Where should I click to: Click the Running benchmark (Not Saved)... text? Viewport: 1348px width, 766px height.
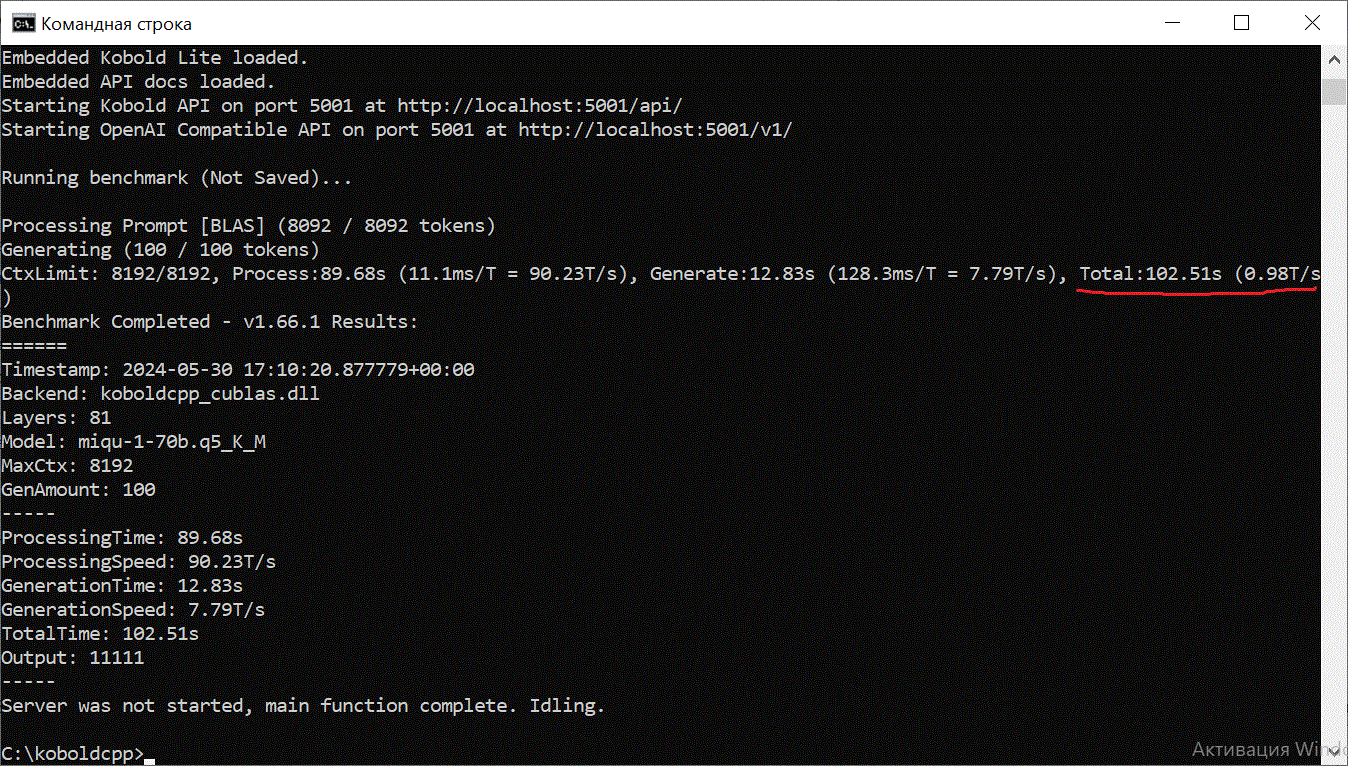click(x=177, y=178)
